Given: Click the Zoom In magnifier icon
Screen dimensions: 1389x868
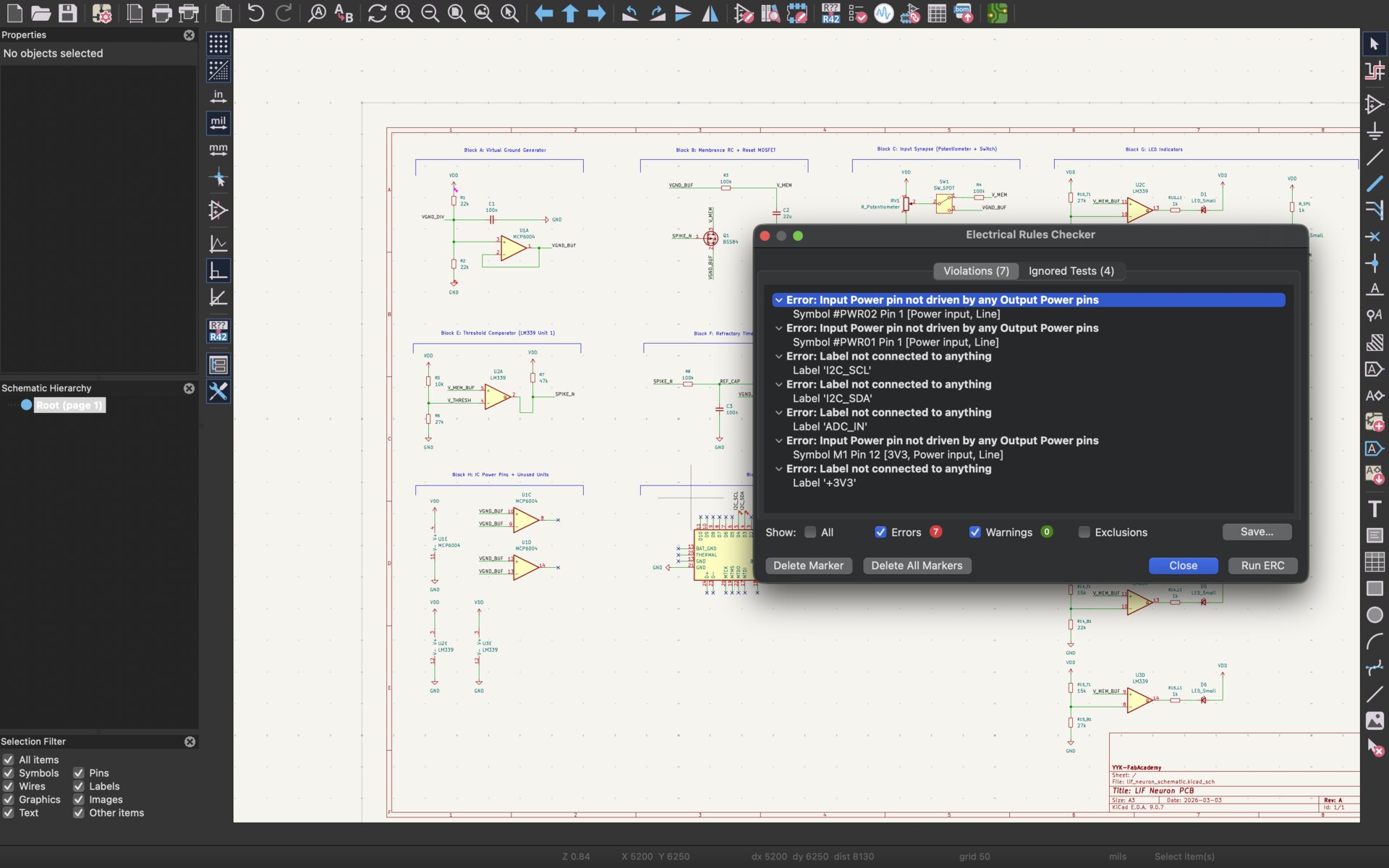Looking at the screenshot, I should click(404, 13).
